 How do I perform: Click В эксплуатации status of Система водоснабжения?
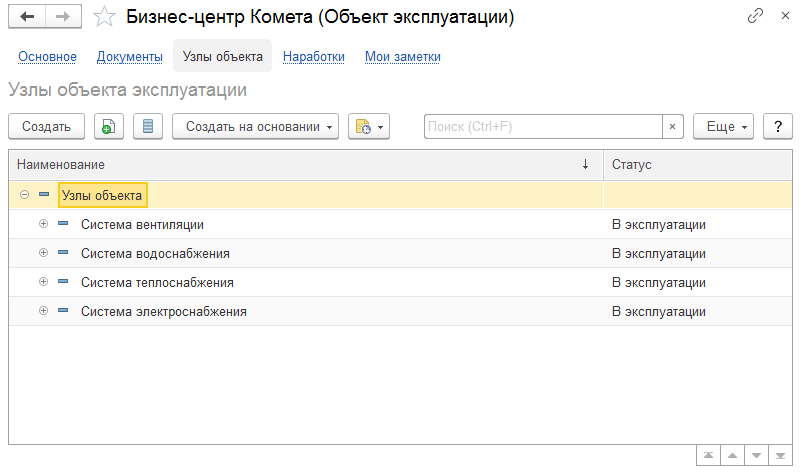point(658,253)
